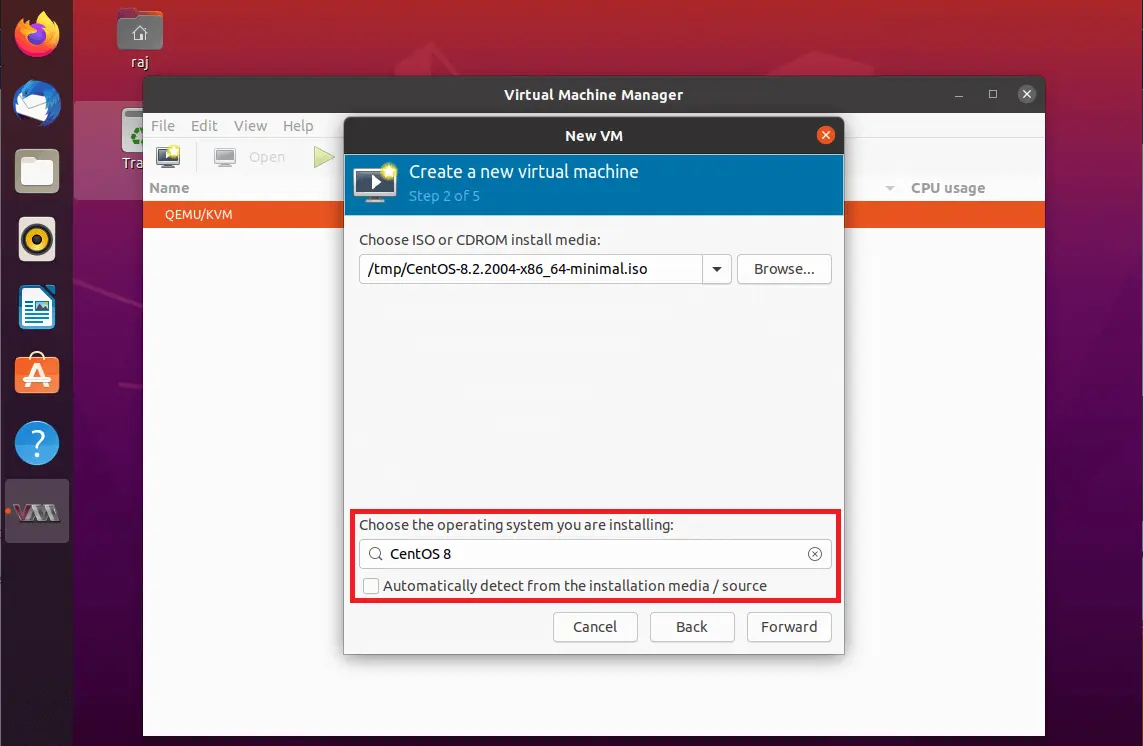The height and width of the screenshot is (746, 1143).
Task: Sort by the Name column header
Action: 169,188
